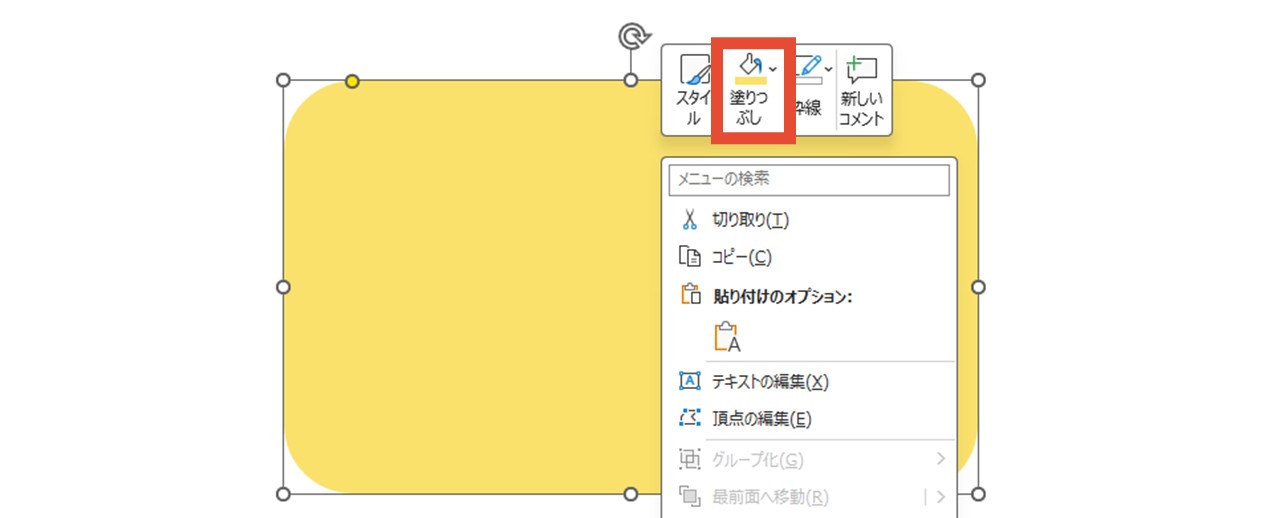The width and height of the screenshot is (1280, 518).
Task: Expand the 塗りつぶし color dropdown arrow
Action: pos(773,70)
